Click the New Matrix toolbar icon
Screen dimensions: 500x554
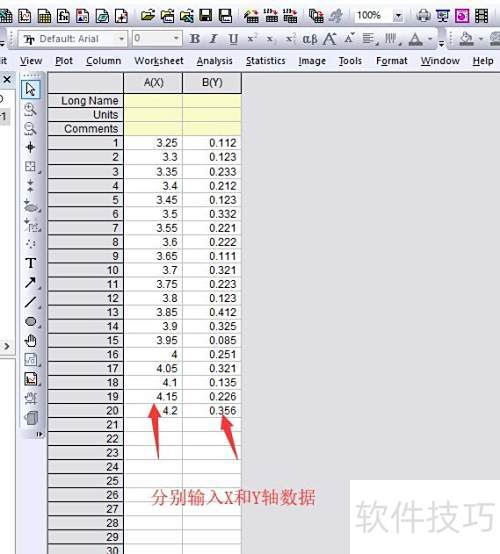(x=44, y=16)
